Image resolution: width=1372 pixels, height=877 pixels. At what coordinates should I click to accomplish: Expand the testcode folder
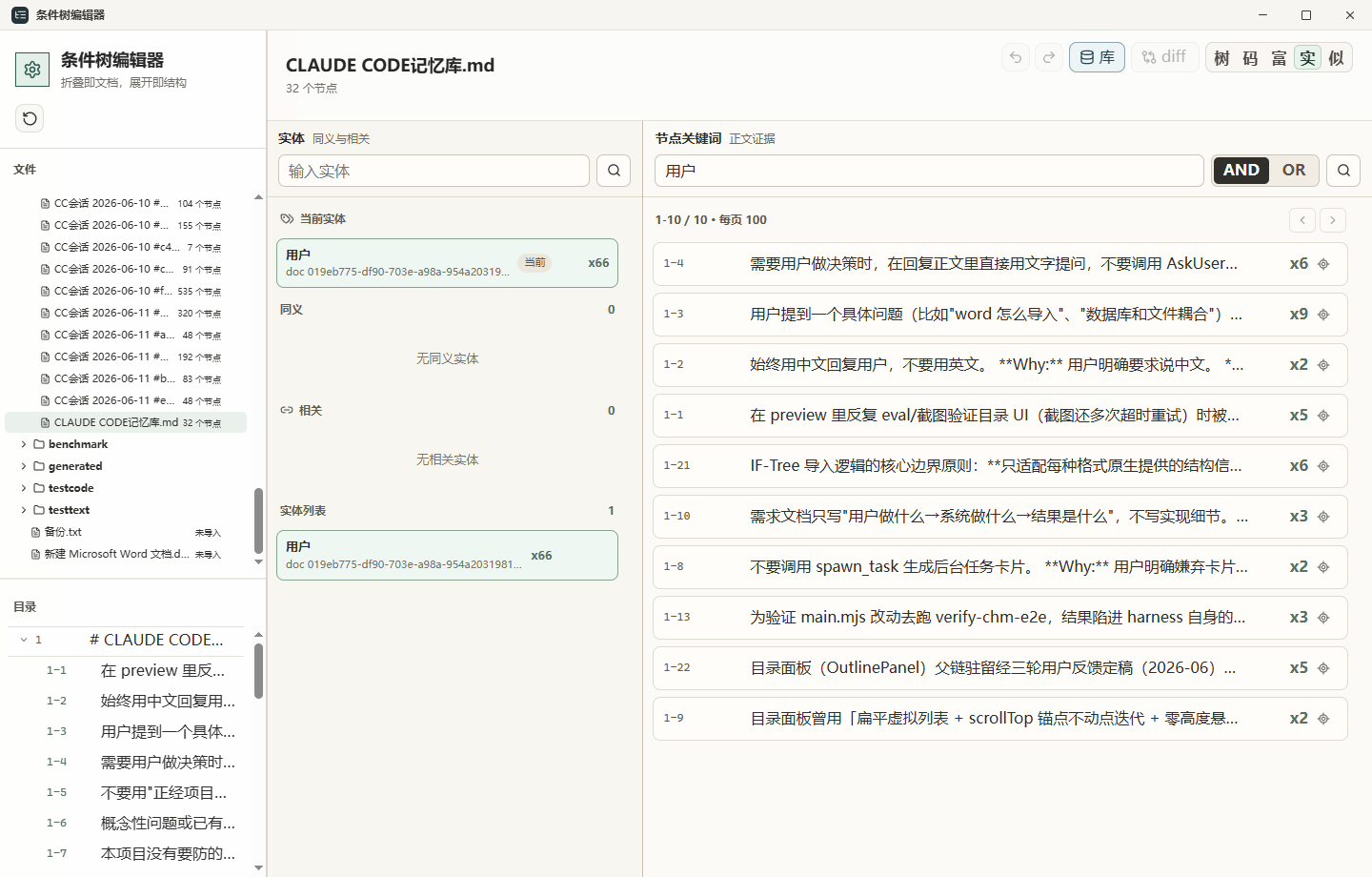tap(24, 488)
